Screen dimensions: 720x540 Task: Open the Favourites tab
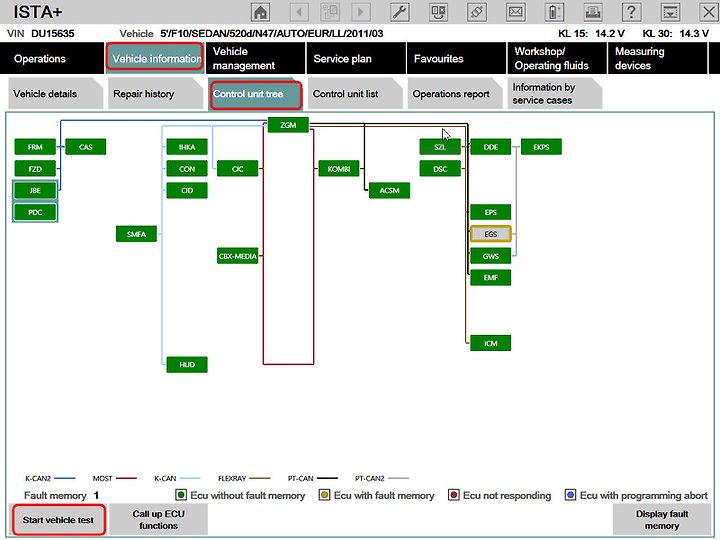pyautogui.click(x=456, y=58)
